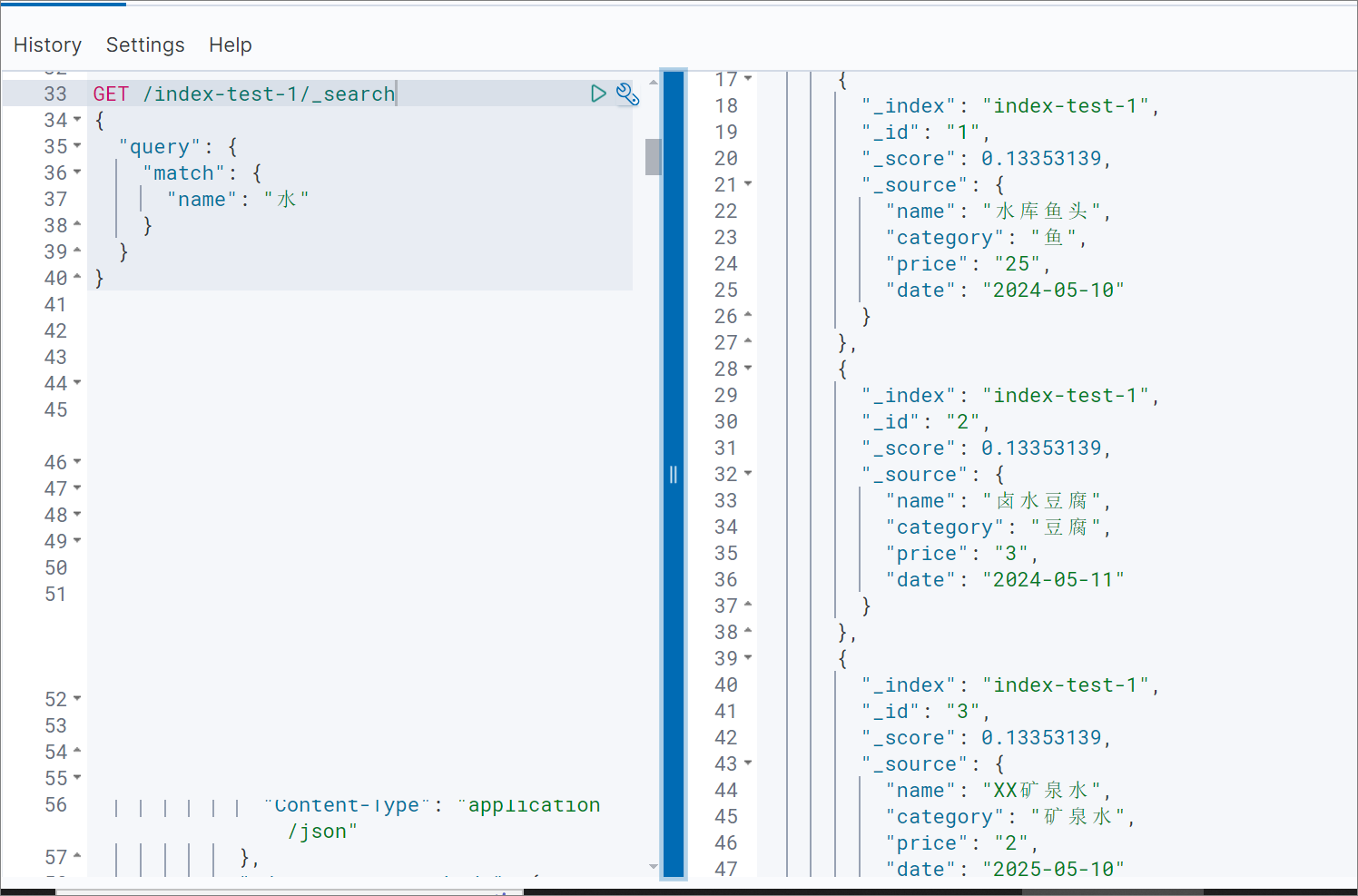The height and width of the screenshot is (896, 1358).
Task: Collapse output hit object at line 28
Action: (748, 369)
